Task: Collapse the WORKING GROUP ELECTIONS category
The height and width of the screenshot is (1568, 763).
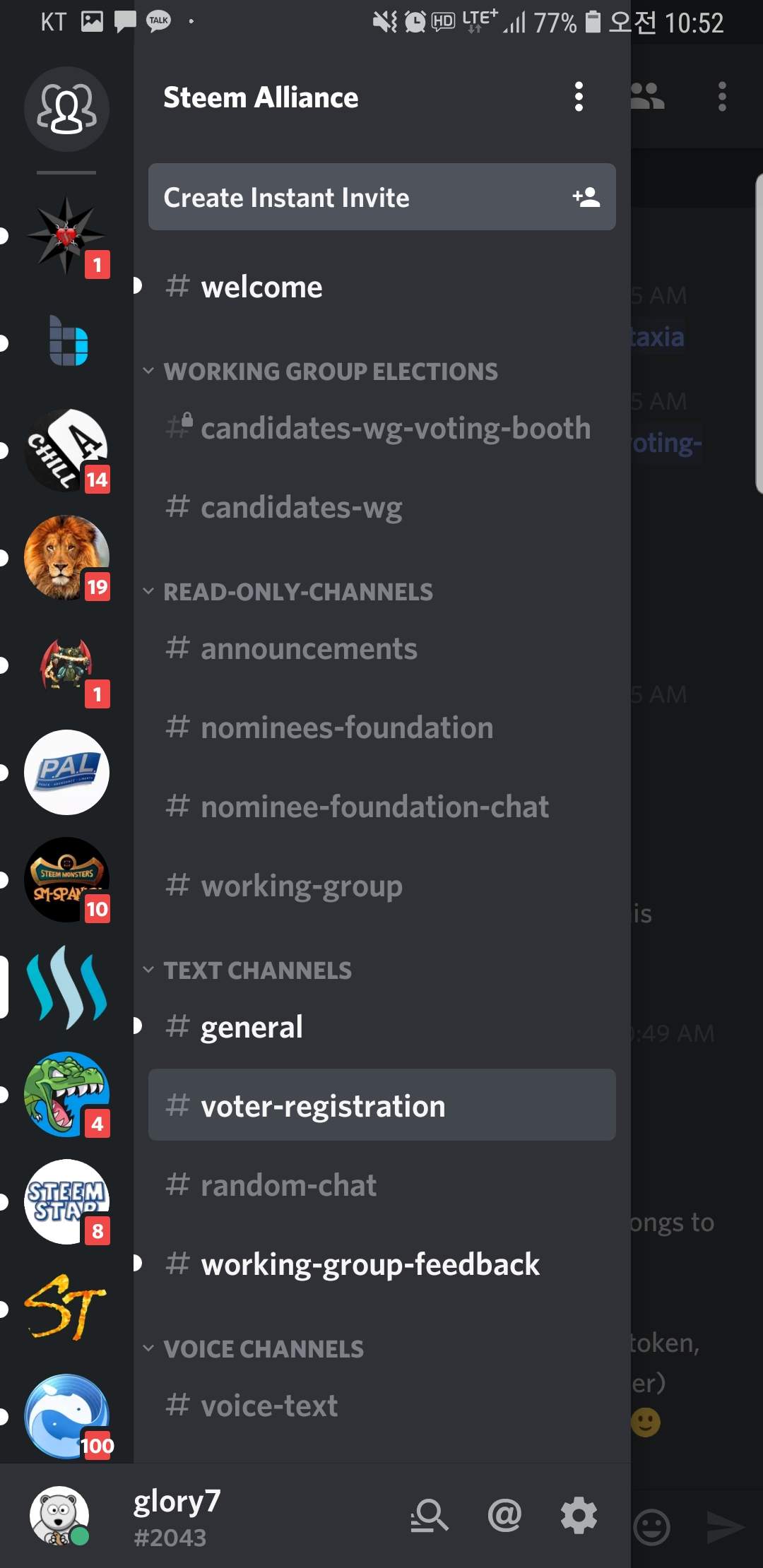Action: click(x=330, y=372)
